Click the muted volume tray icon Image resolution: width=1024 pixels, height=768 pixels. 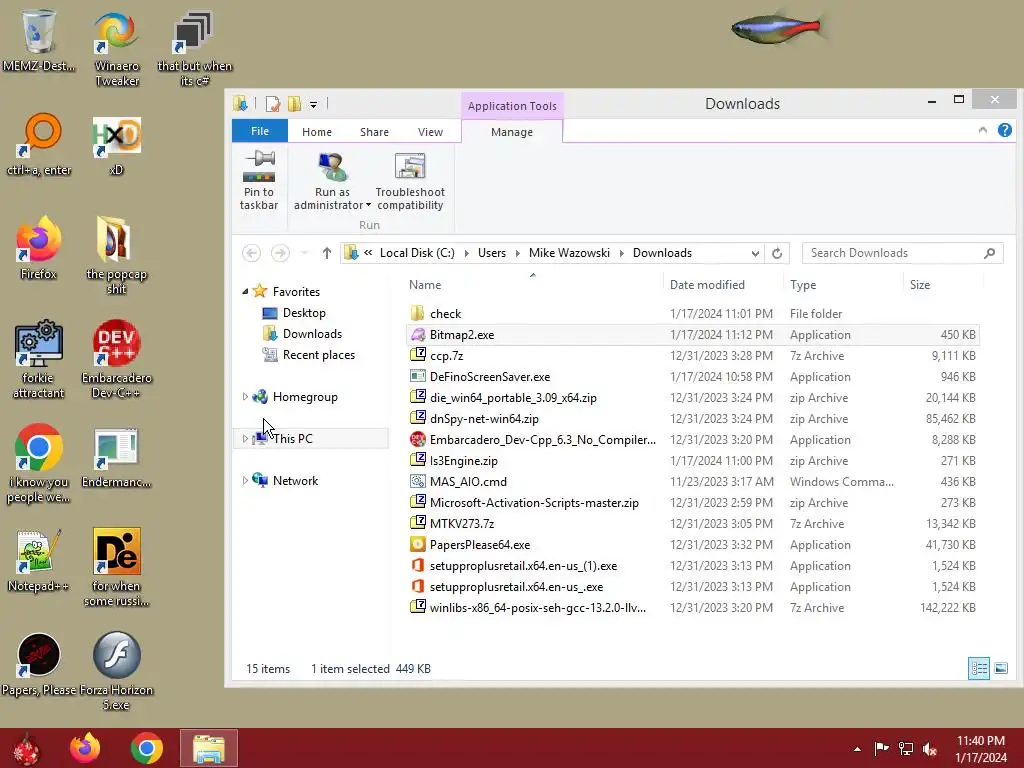[930, 748]
